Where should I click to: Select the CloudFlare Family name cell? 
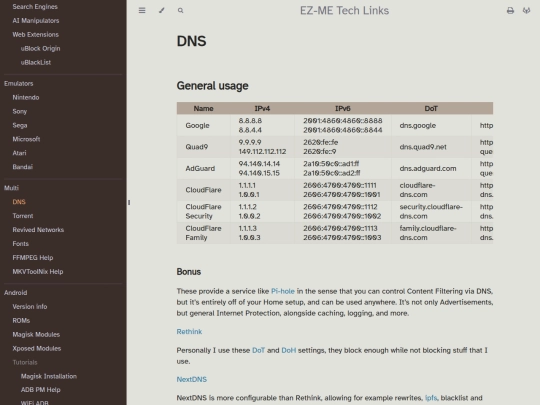coord(204,233)
